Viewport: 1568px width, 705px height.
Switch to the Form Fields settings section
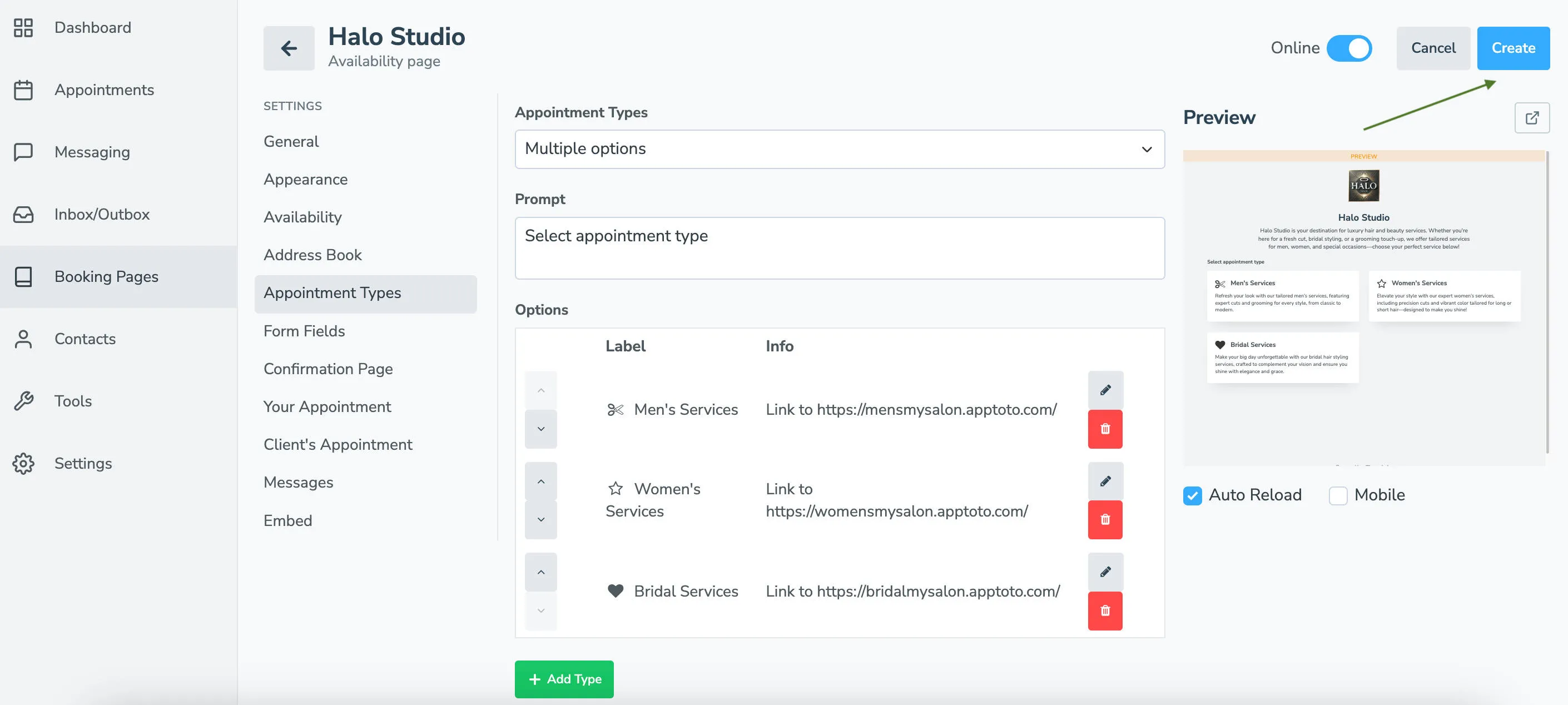[304, 331]
